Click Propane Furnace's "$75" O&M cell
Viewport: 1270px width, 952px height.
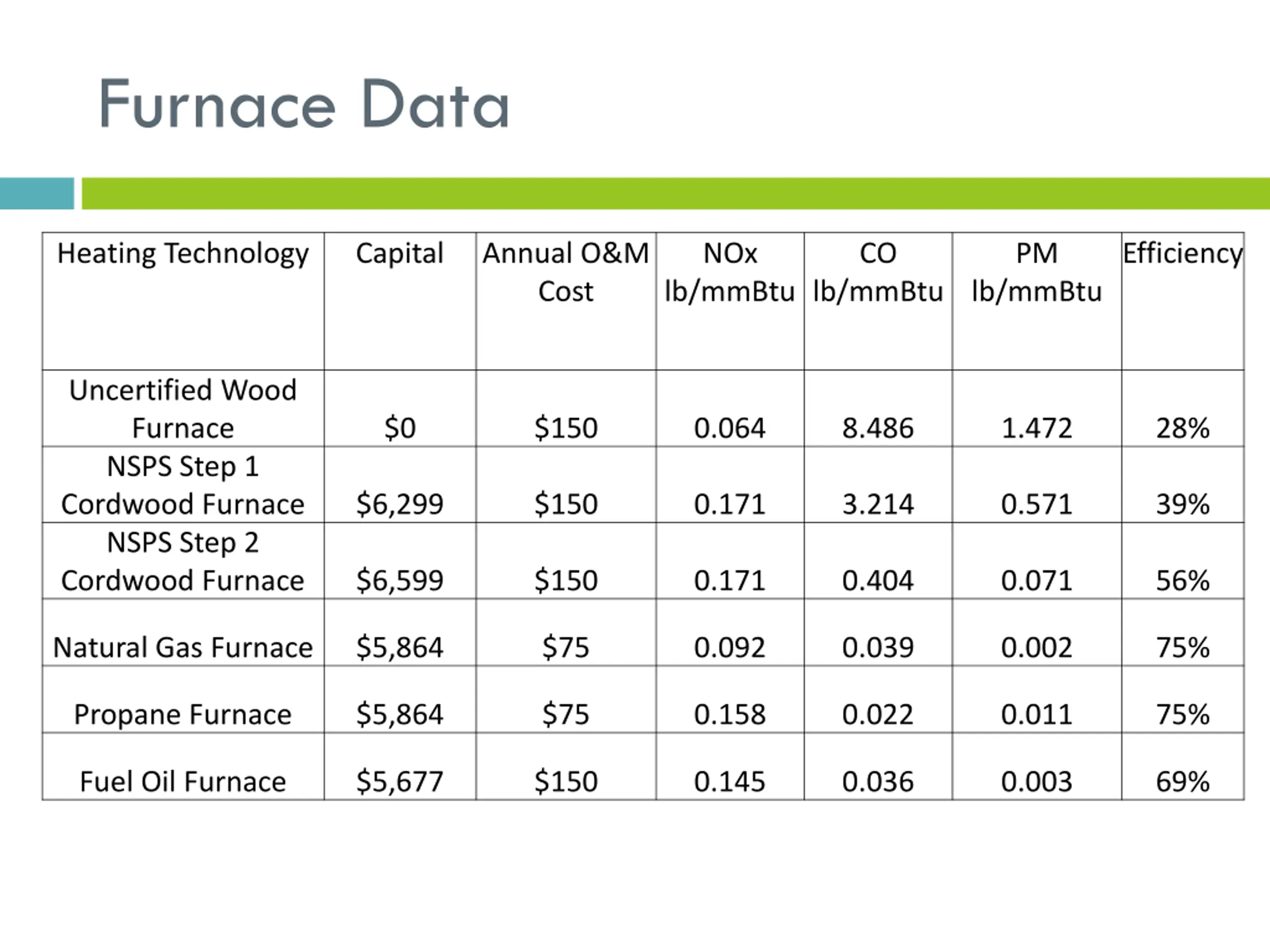[566, 715]
